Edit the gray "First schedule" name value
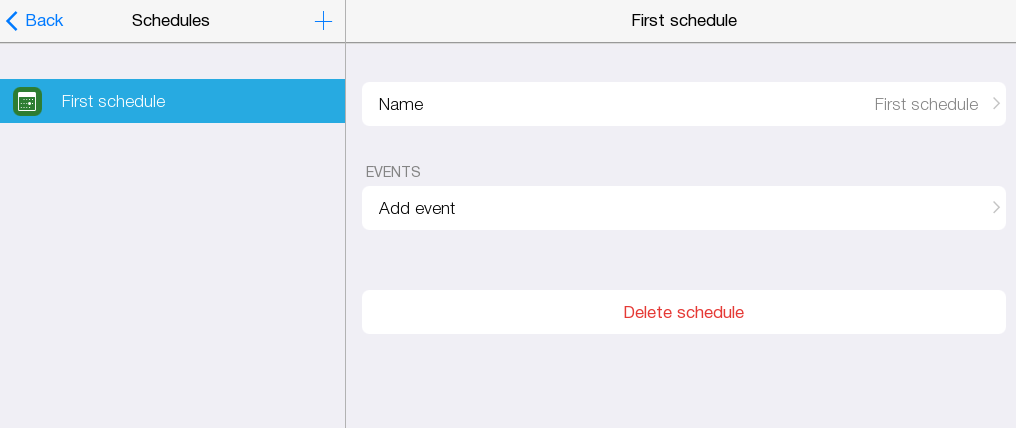 click(x=926, y=104)
